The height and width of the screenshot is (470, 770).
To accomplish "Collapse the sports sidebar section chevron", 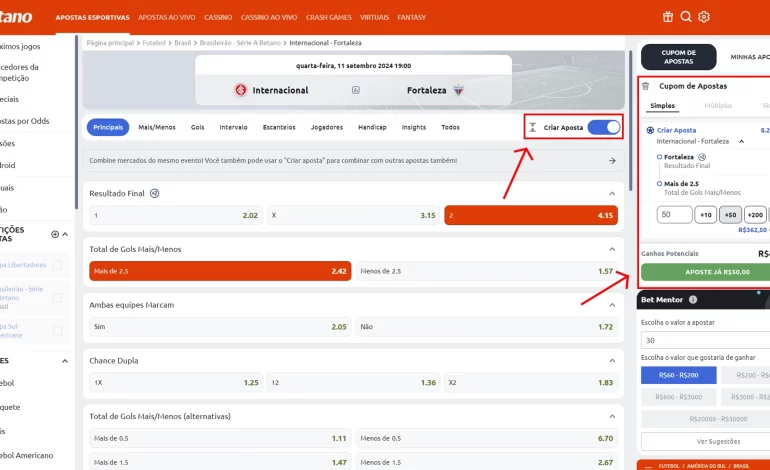I will tap(65, 361).
